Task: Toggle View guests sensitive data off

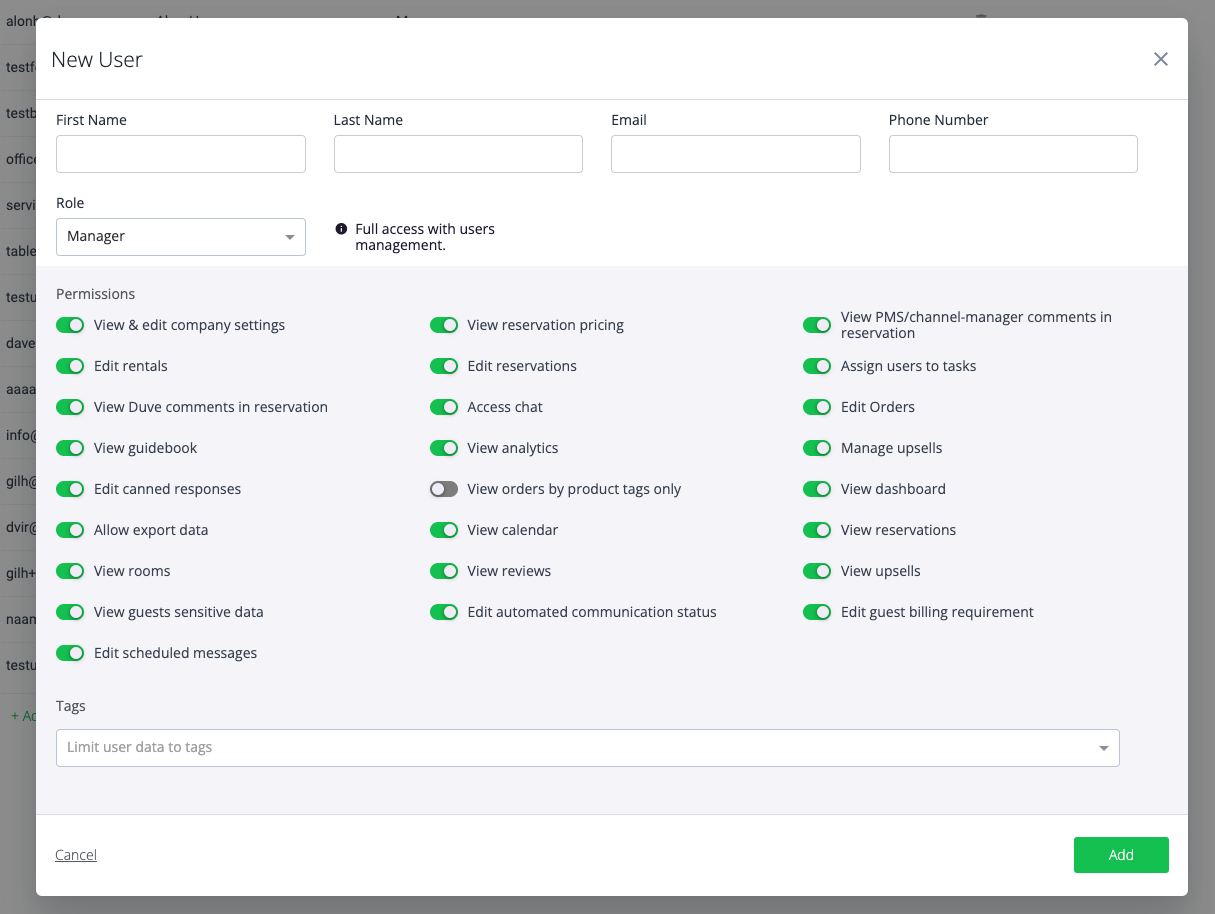Action: [x=70, y=612]
